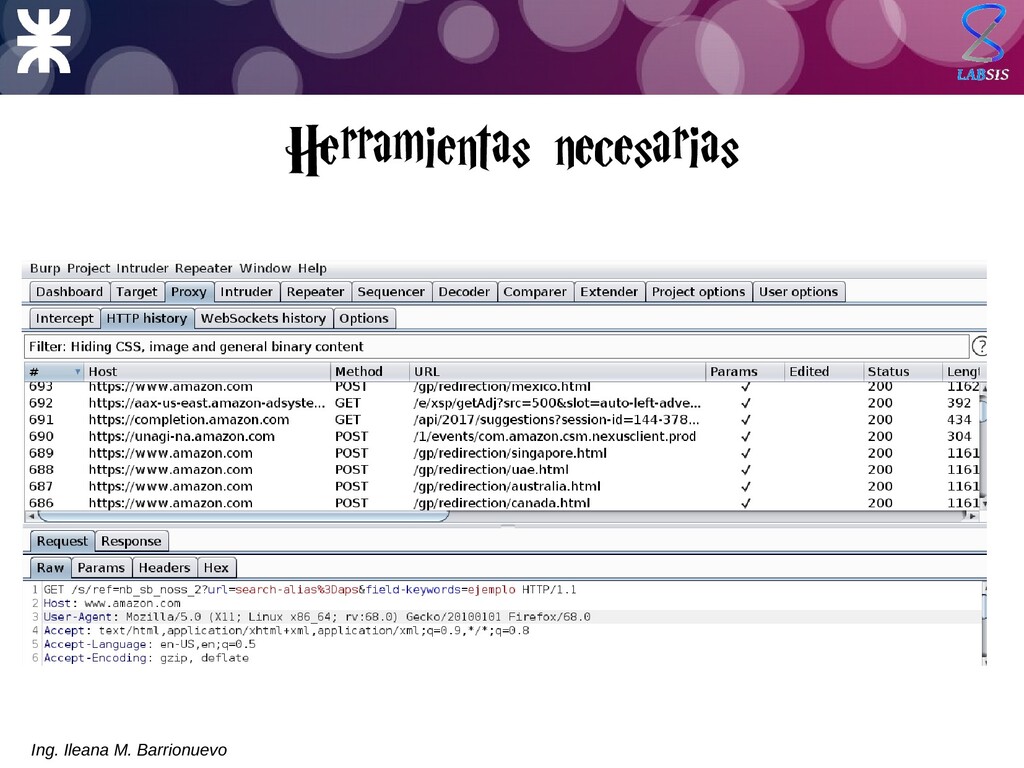Click the horizontal scrollbar of history table
The height and width of the screenshot is (768, 1024).
[x=243, y=516]
